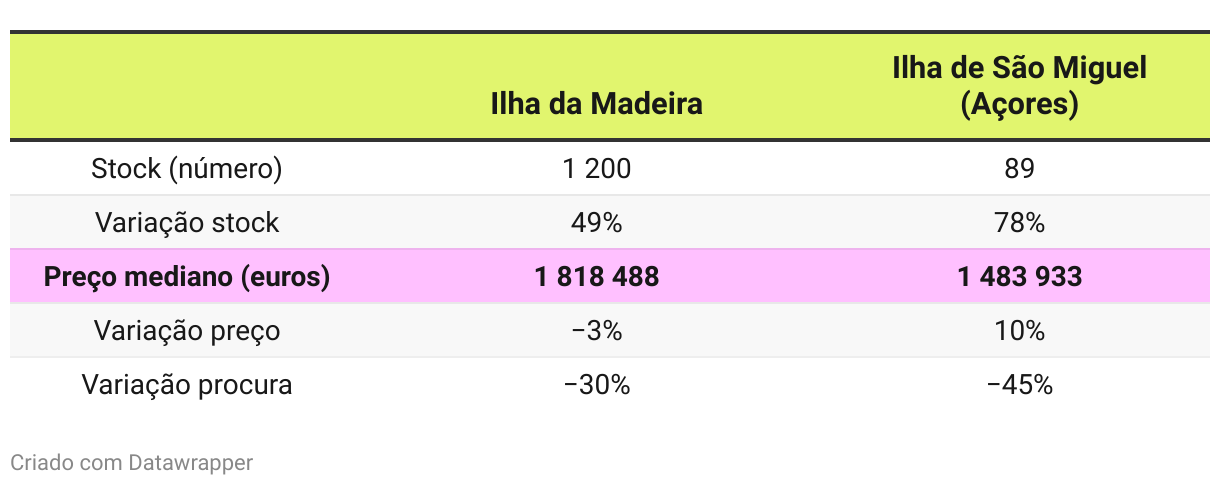Select the Variação stock row label
Image resolution: width=1220 pixels, height=486 pixels.
tap(187, 223)
